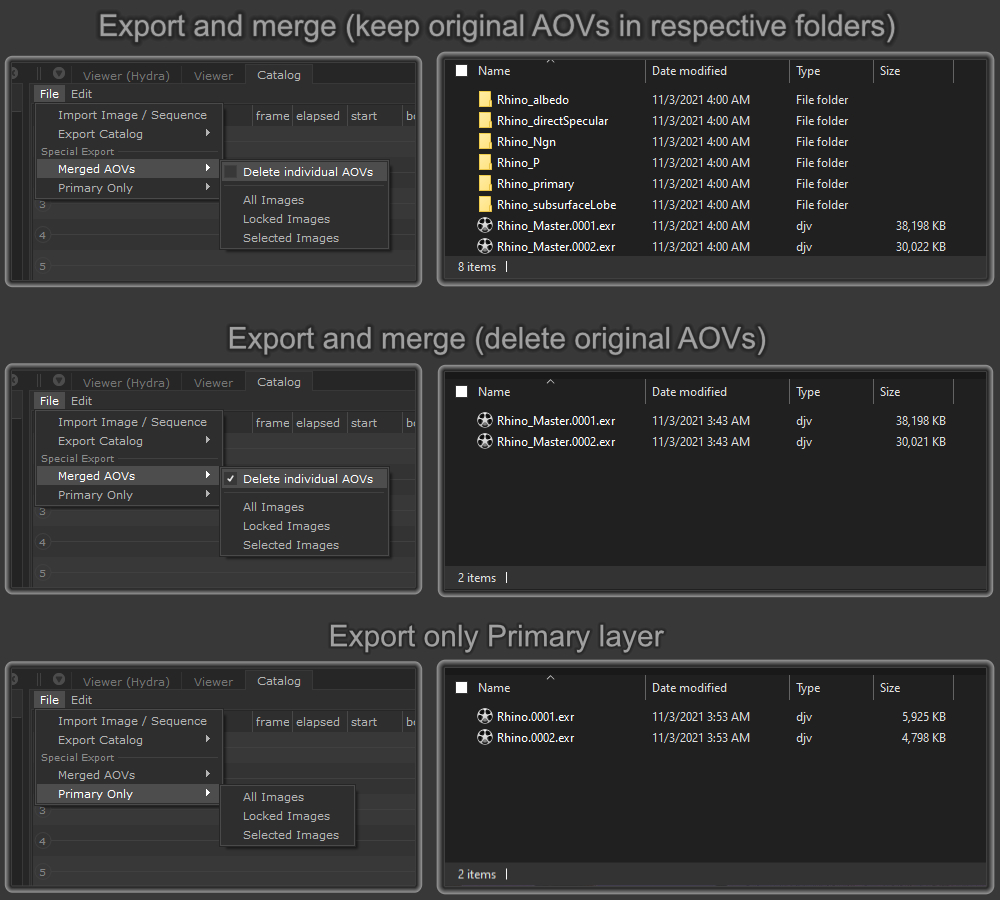The image size is (1000, 900).
Task: Click the sort chevron above Name in Rhino.0001.exr list
Action: tap(550, 677)
